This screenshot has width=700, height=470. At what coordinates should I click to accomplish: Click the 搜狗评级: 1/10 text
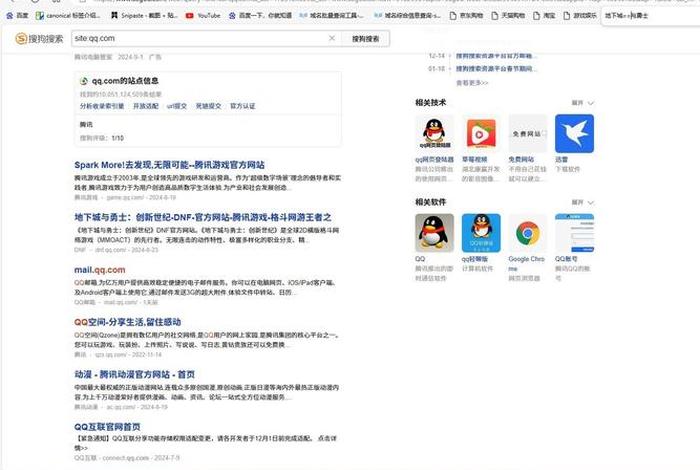pos(102,138)
